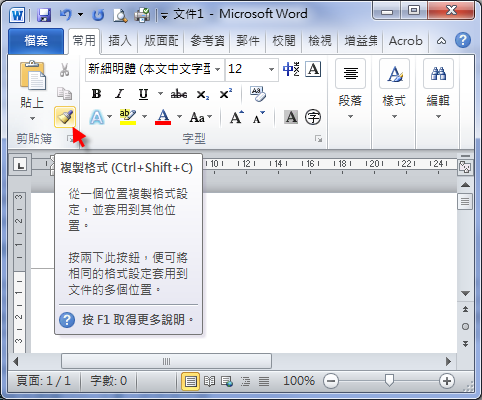Expand the Styles group button

click(394, 89)
